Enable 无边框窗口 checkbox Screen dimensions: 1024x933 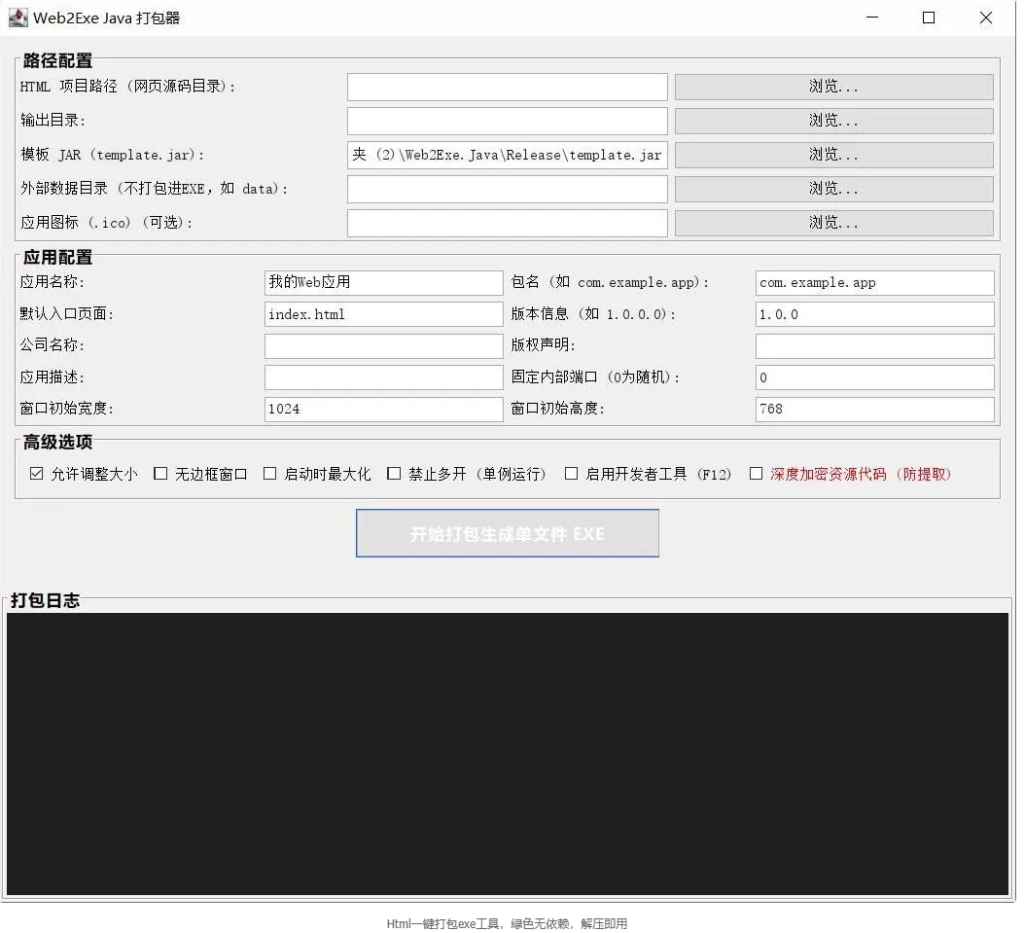tap(161, 473)
